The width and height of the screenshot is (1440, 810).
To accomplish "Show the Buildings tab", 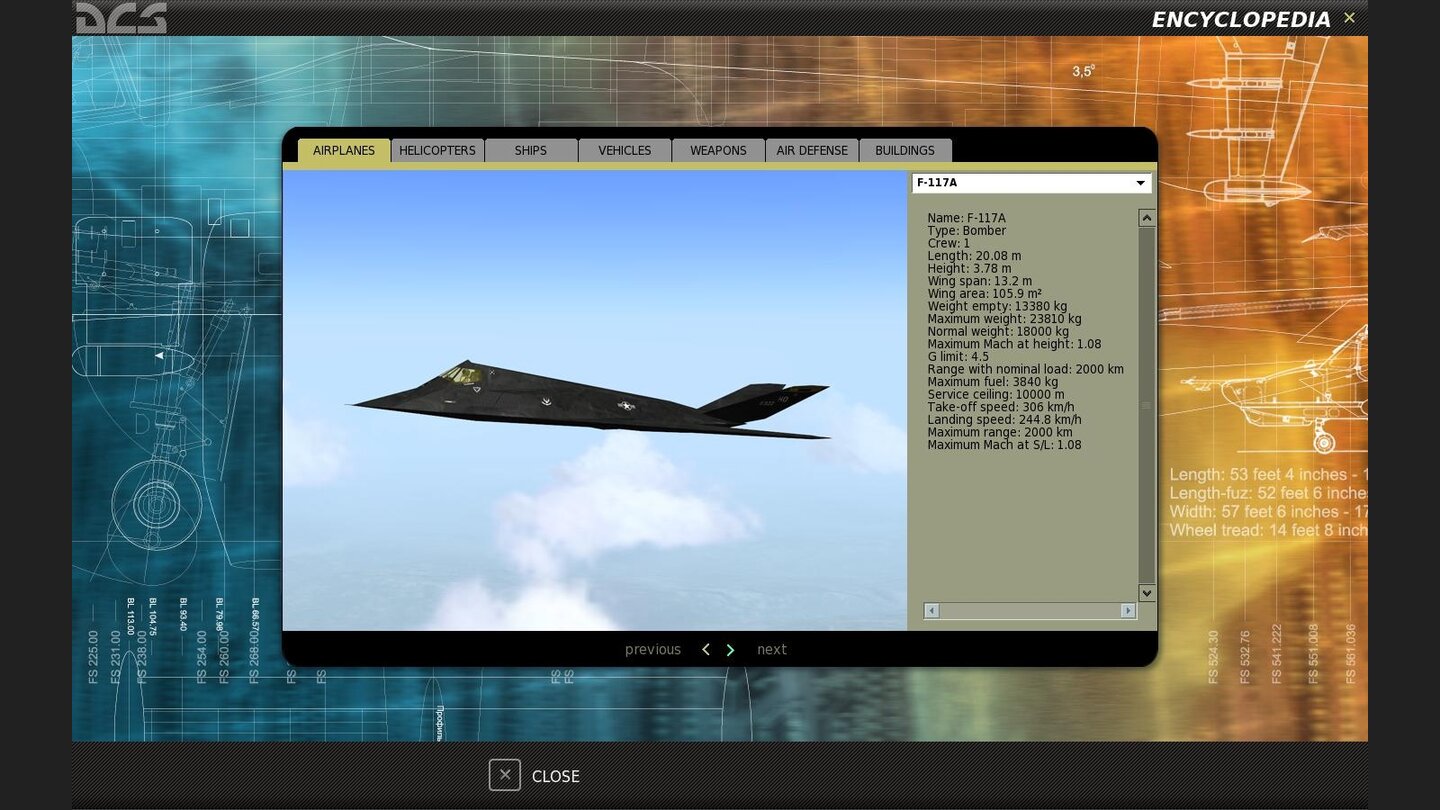I will click(x=905, y=150).
